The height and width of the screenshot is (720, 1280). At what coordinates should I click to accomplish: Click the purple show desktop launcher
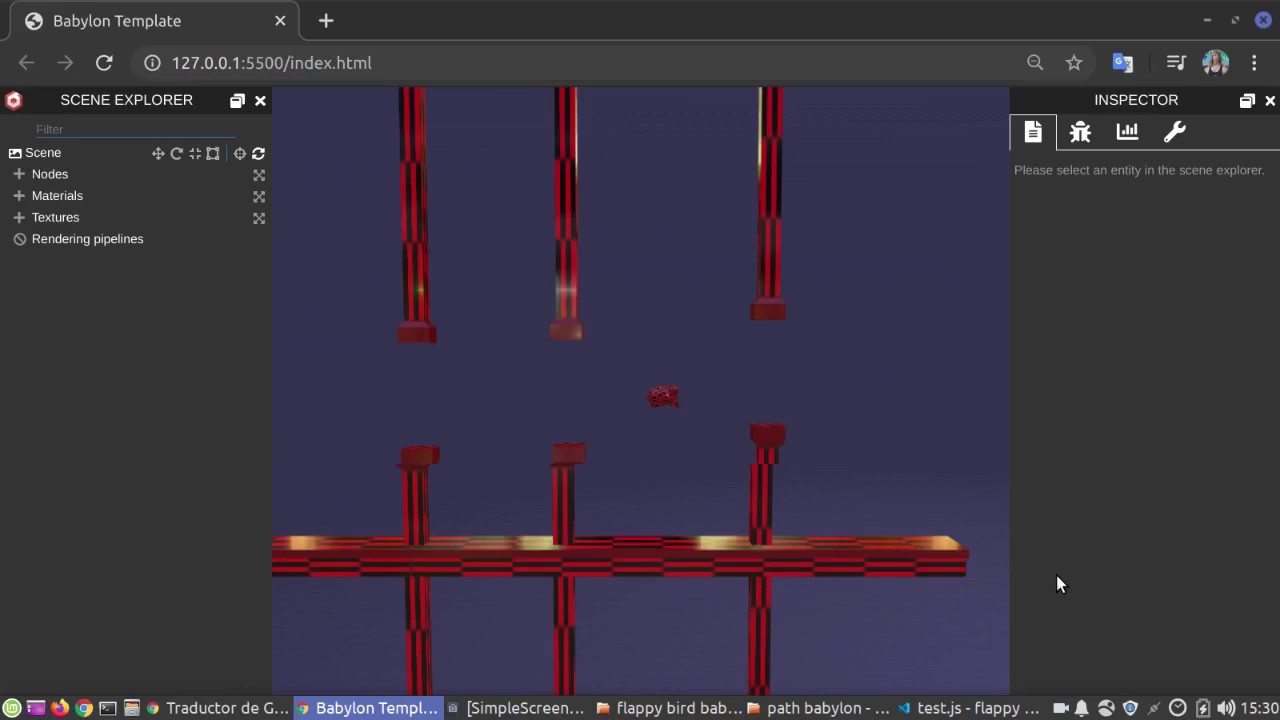click(35, 708)
